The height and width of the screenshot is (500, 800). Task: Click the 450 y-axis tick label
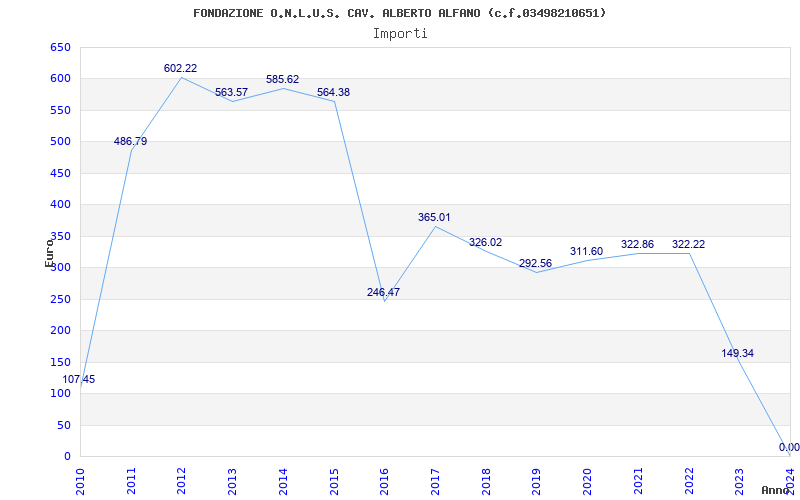[x=60, y=173]
